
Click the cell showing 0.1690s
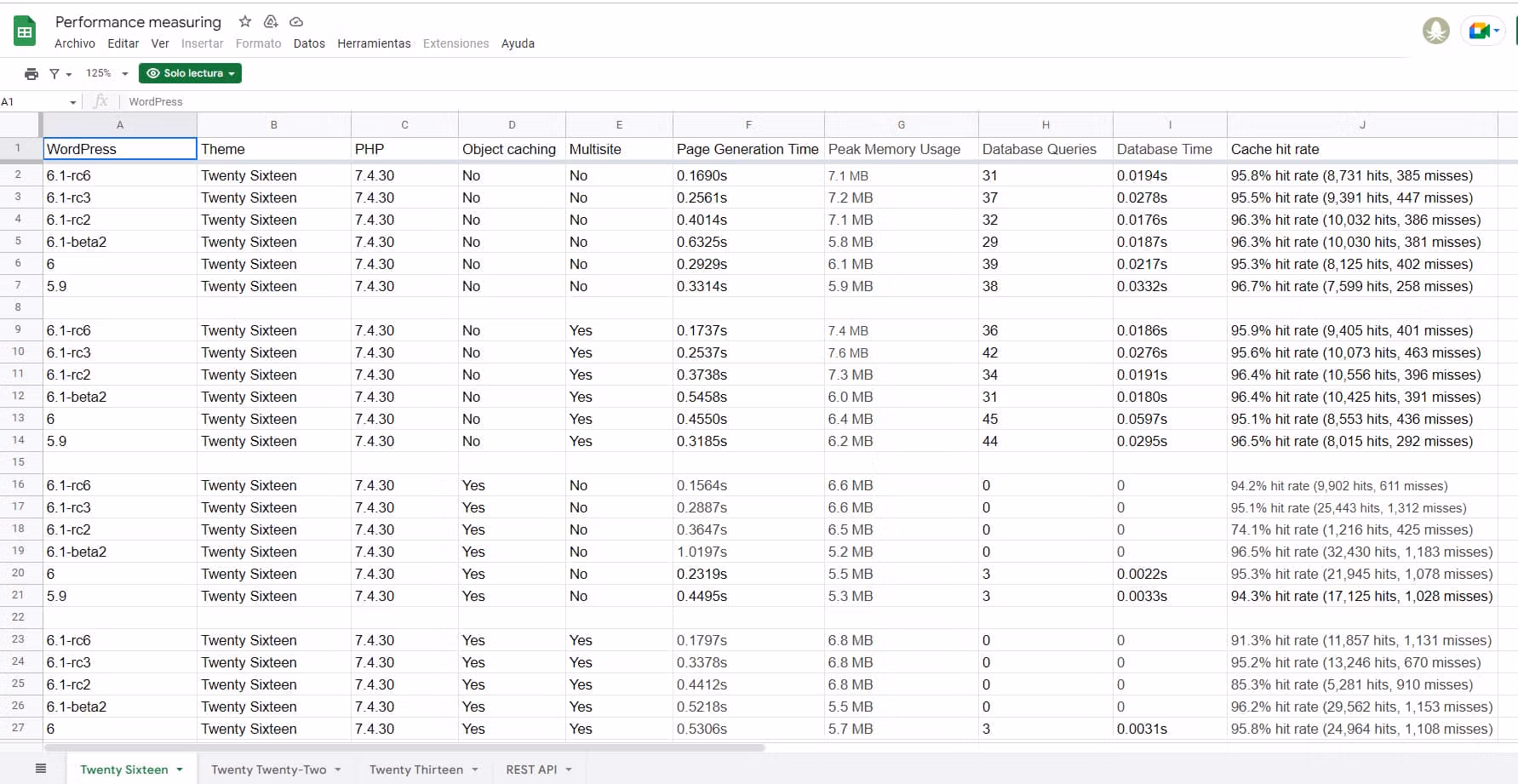(748, 175)
